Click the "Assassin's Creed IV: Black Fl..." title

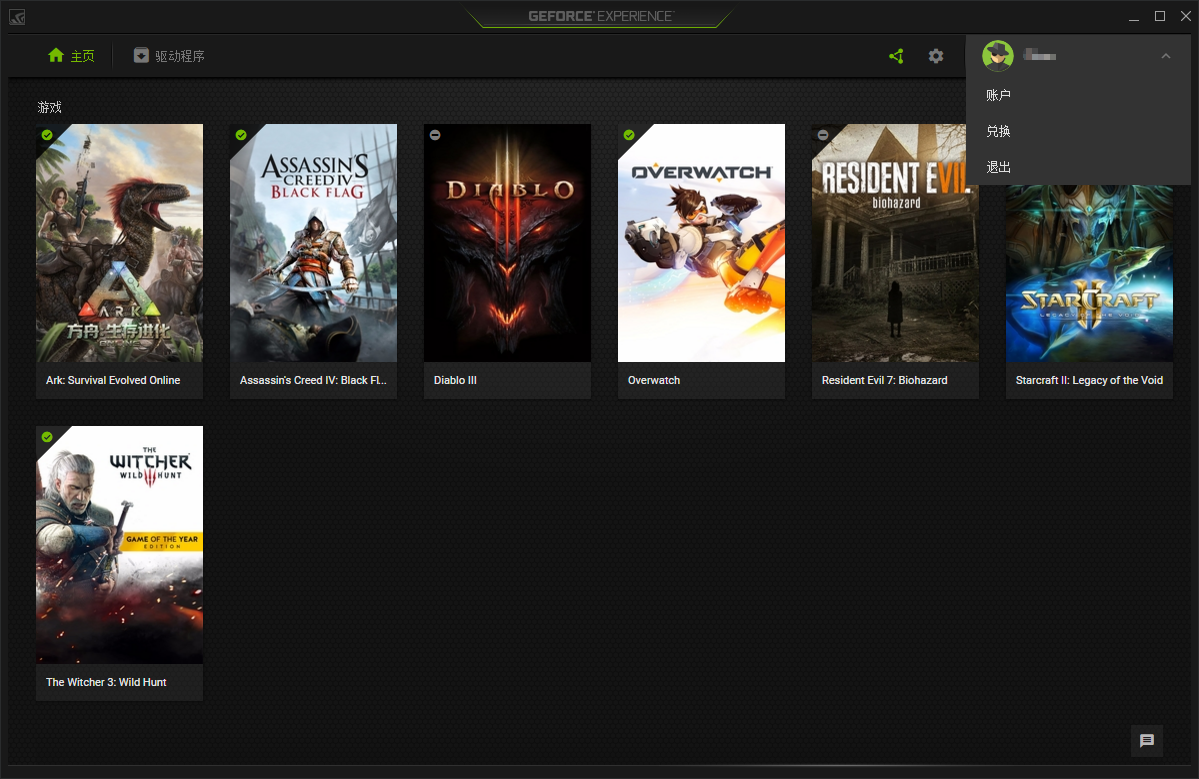314,380
